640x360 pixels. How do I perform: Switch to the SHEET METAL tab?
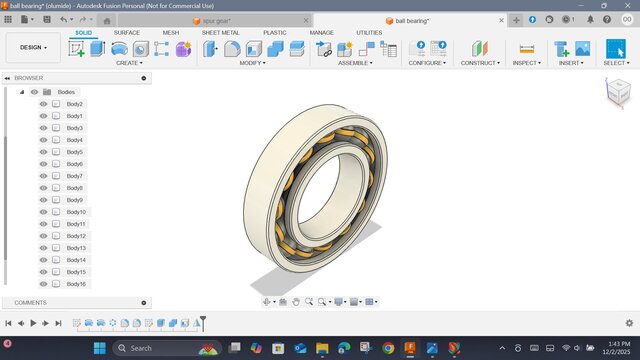point(220,33)
